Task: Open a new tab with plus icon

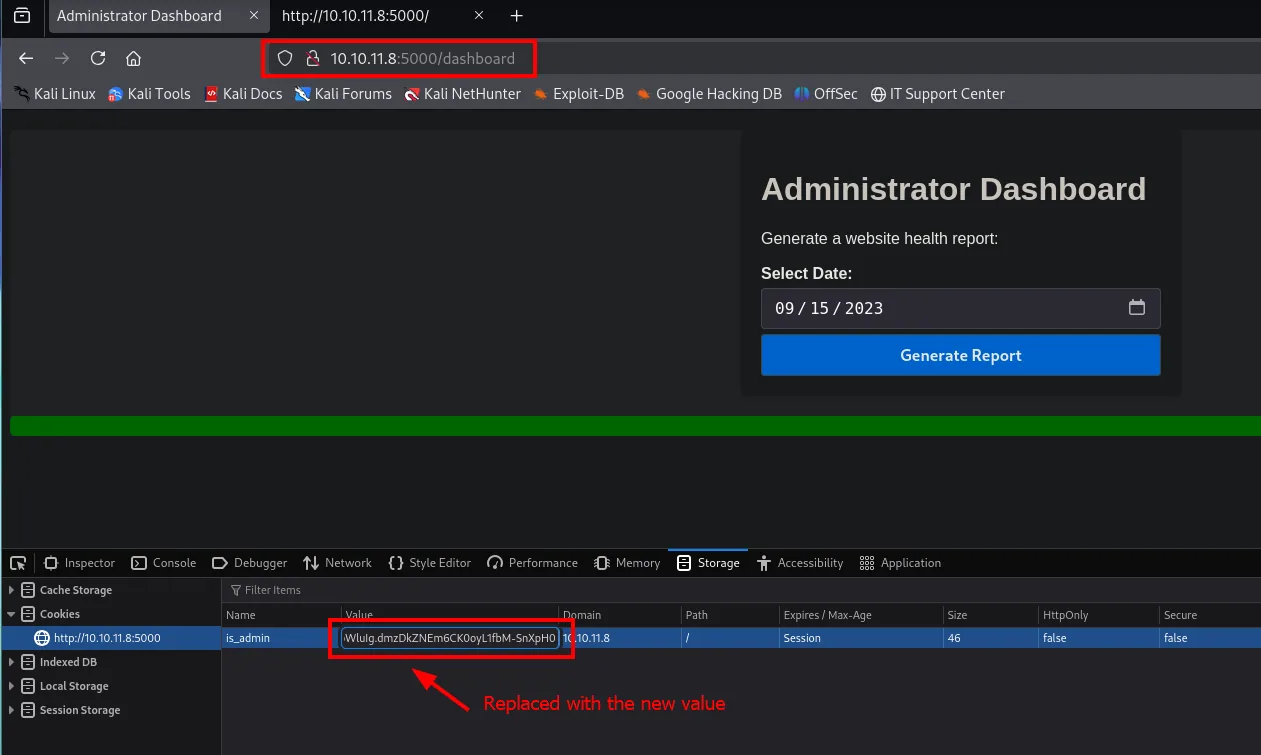Action: (516, 16)
